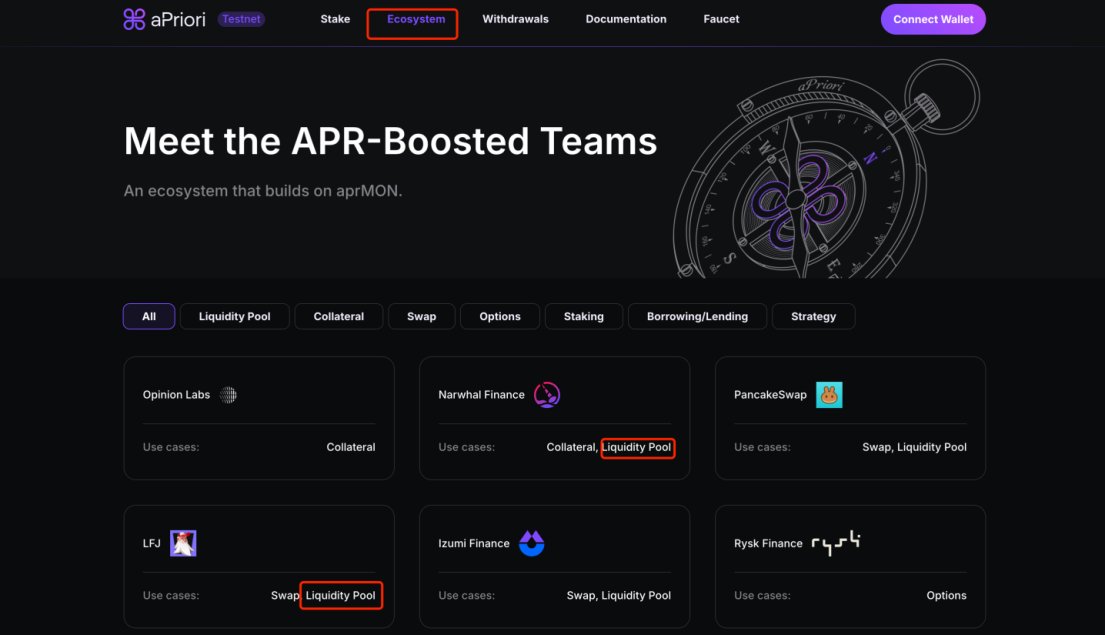Filter teams by Strategy tab

tap(813, 316)
